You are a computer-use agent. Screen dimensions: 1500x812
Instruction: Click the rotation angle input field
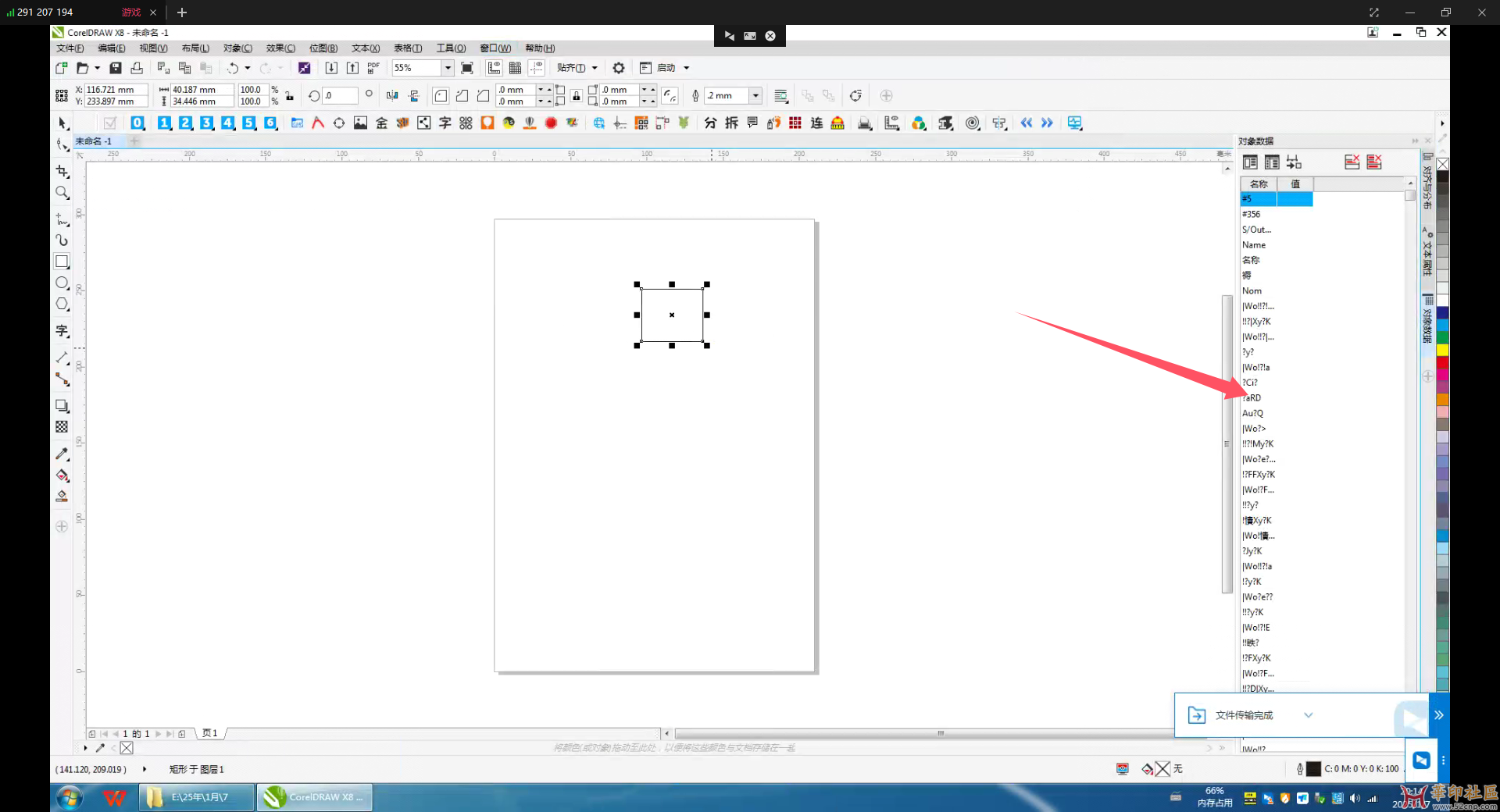pos(341,96)
